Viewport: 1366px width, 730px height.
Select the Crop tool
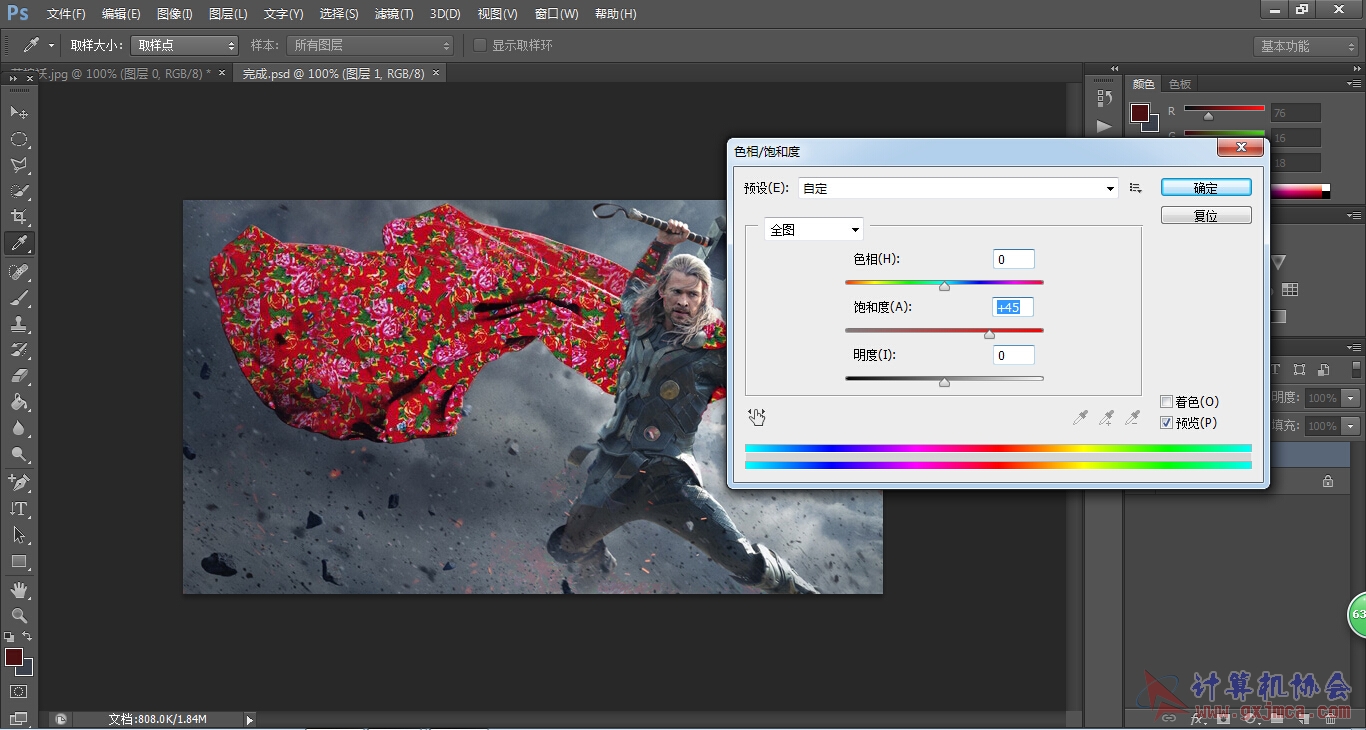point(18,217)
